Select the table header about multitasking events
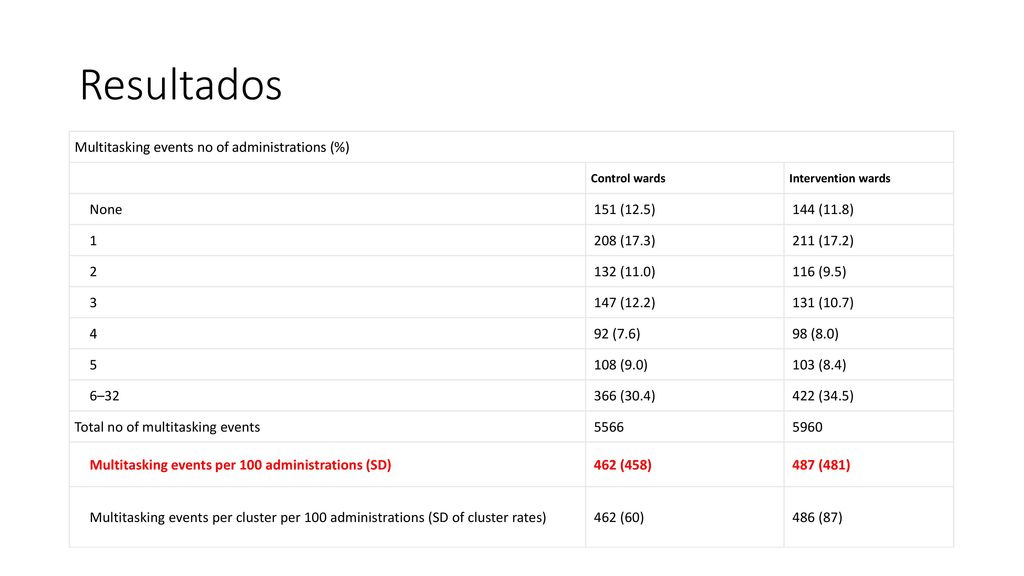 (x=212, y=148)
